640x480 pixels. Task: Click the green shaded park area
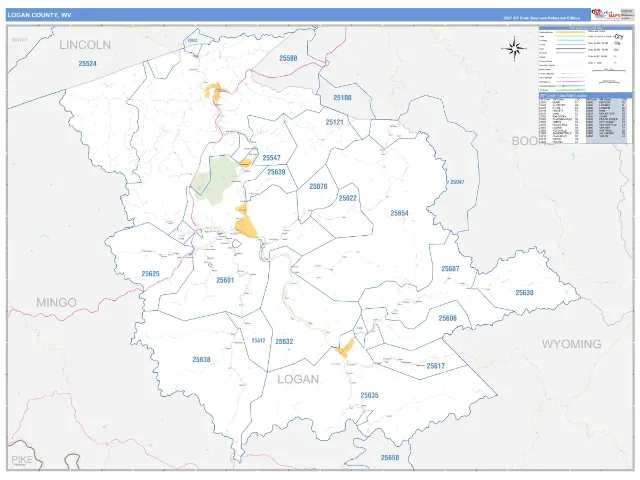coord(216,180)
